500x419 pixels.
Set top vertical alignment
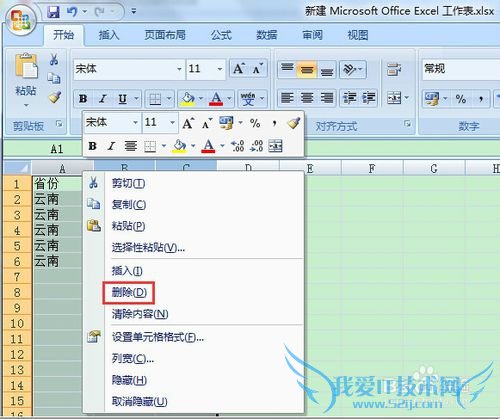[287, 69]
